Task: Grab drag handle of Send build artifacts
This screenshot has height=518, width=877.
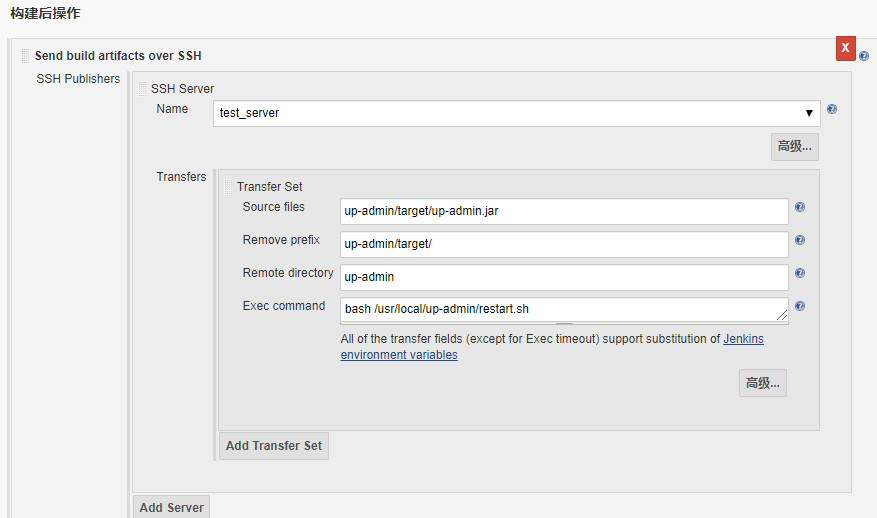Action: pos(25,56)
